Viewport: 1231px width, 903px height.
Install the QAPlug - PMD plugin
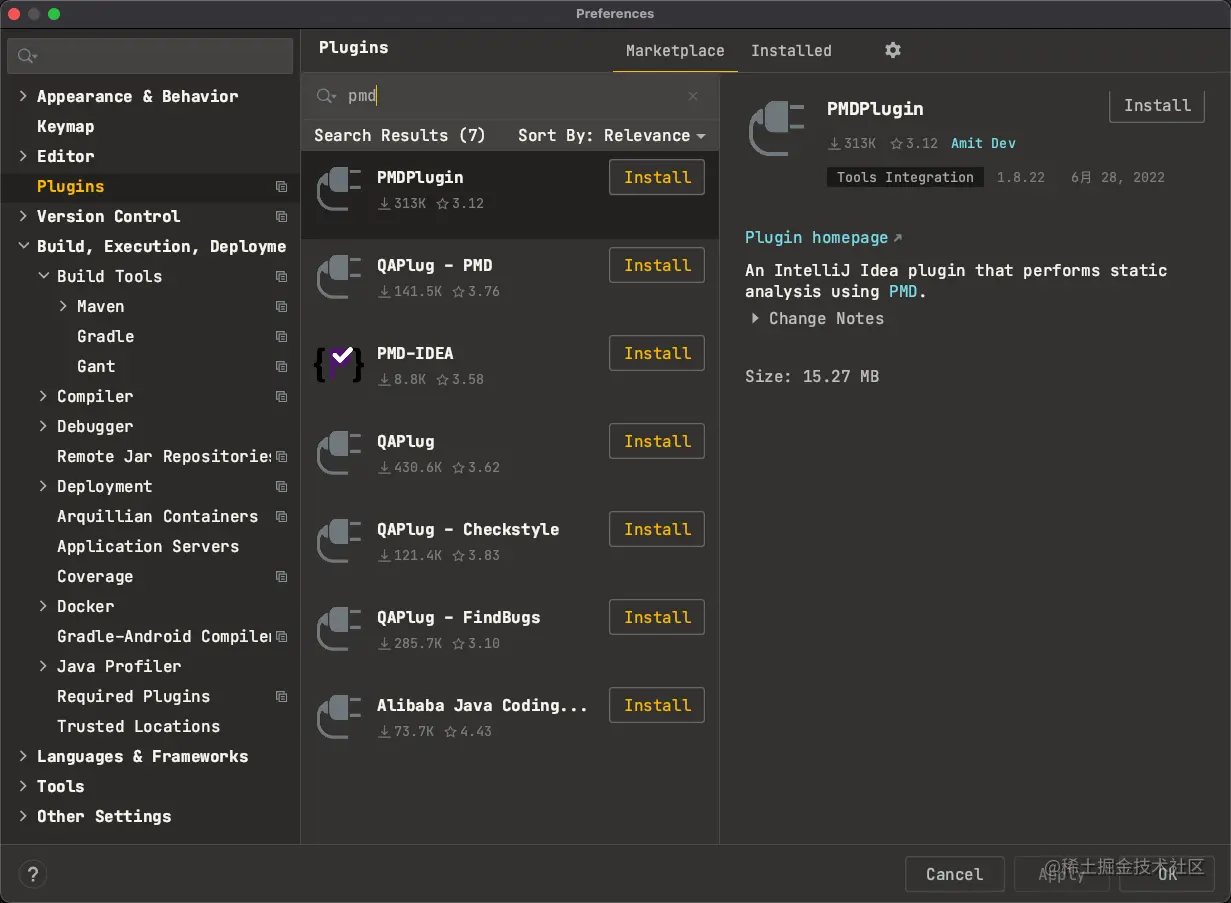(x=657, y=265)
